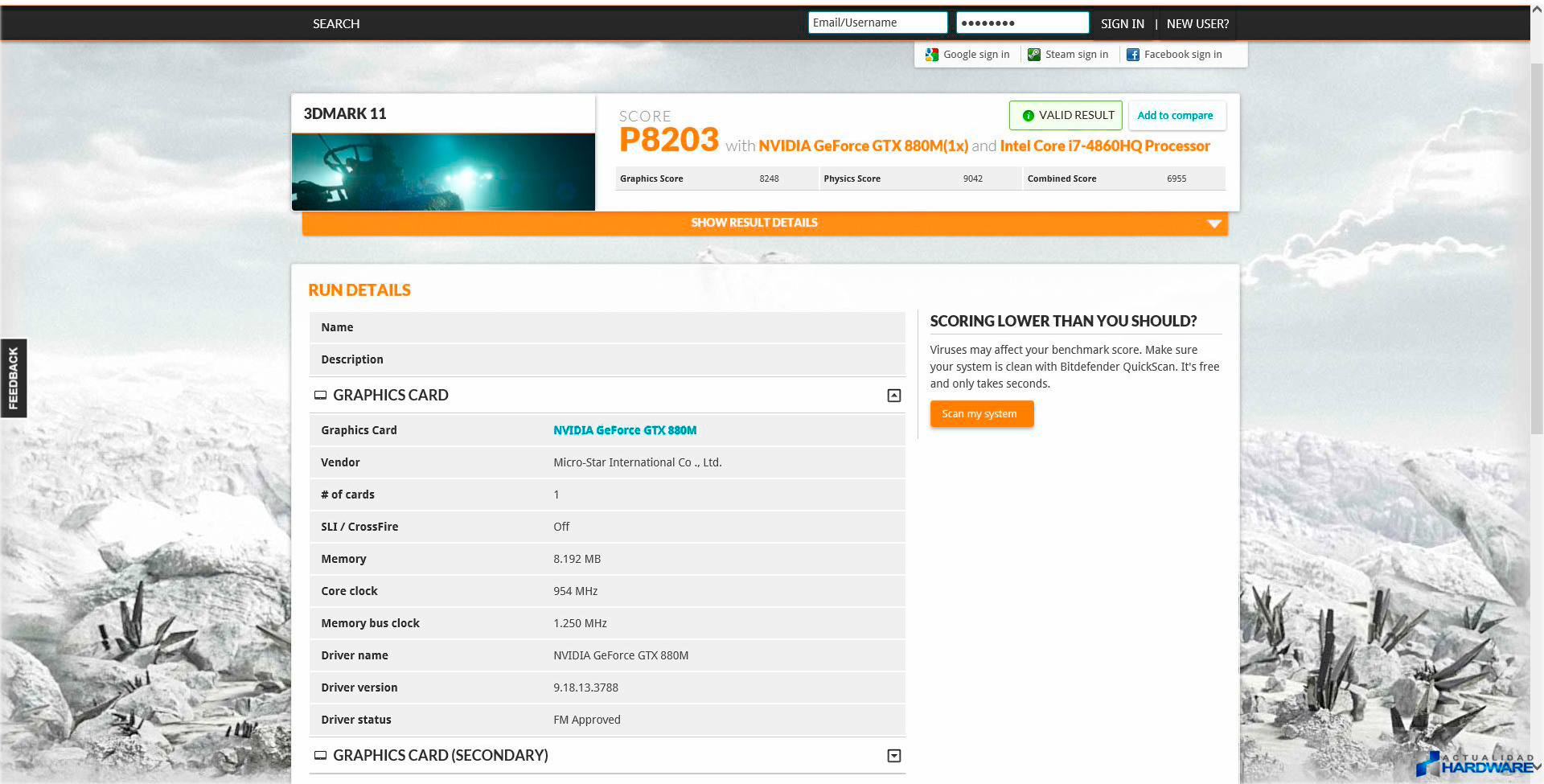Click the 3DMark 11 benchmark thumbnail
The width and height of the screenshot is (1544, 784).
(x=443, y=172)
